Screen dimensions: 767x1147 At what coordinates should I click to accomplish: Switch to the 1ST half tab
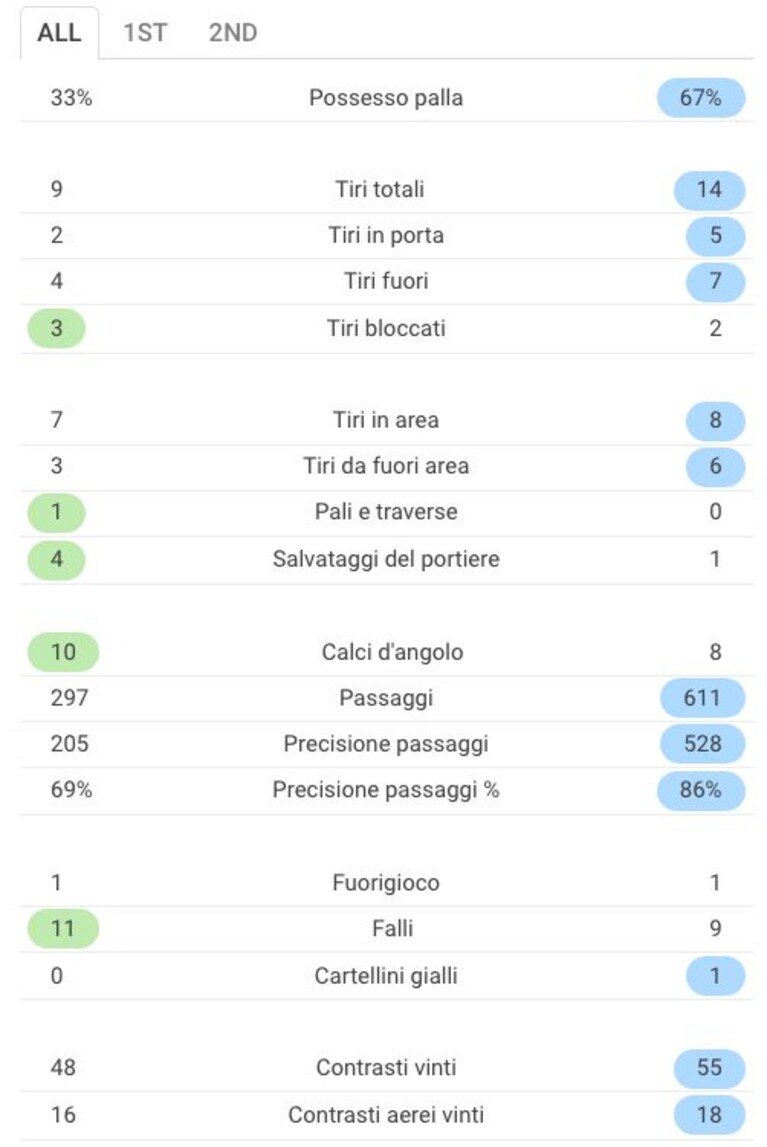145,33
